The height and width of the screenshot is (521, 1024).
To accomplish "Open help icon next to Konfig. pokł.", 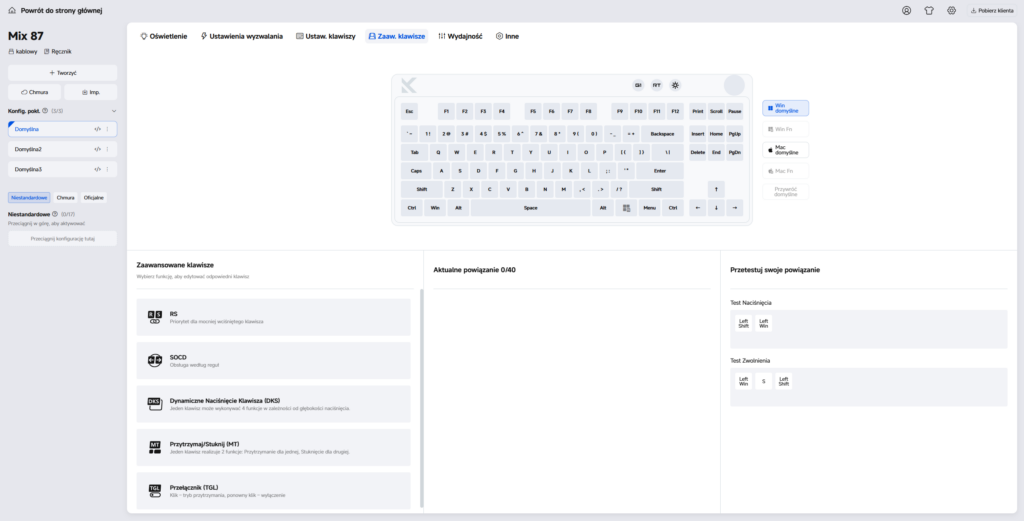I will pyautogui.click(x=45, y=111).
